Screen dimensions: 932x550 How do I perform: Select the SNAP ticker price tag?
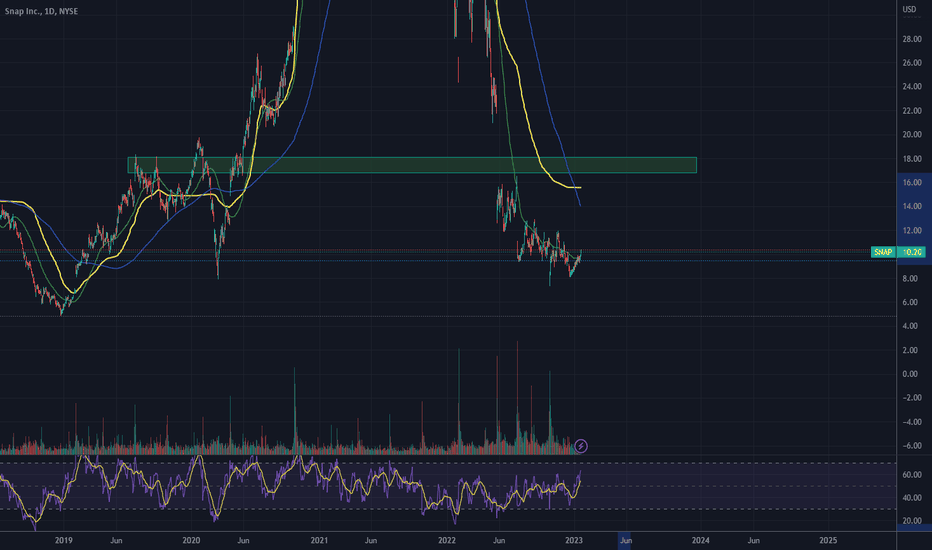pos(883,252)
